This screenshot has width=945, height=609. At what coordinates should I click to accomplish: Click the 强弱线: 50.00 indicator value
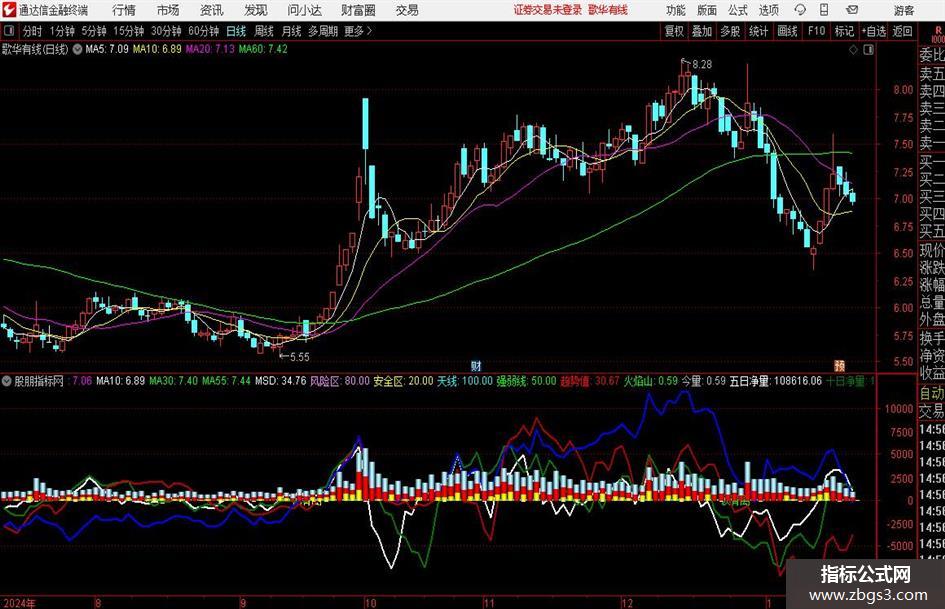(x=526, y=381)
